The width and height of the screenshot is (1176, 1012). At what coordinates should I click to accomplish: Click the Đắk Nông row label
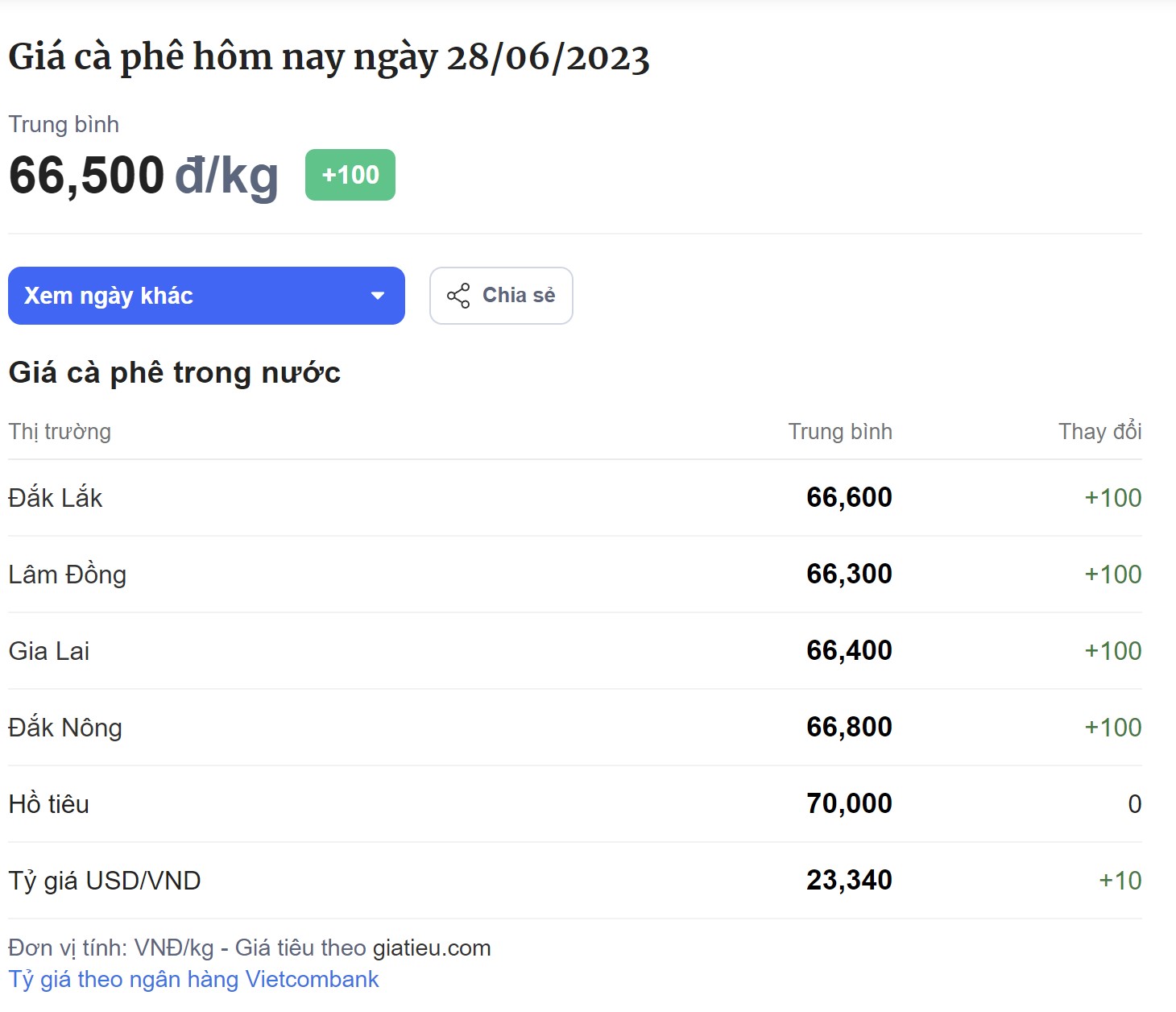(65, 728)
